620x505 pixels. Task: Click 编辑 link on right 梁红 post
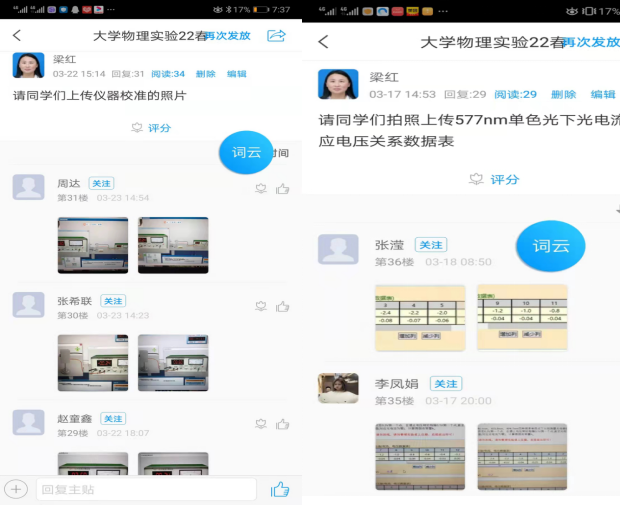click(x=603, y=94)
